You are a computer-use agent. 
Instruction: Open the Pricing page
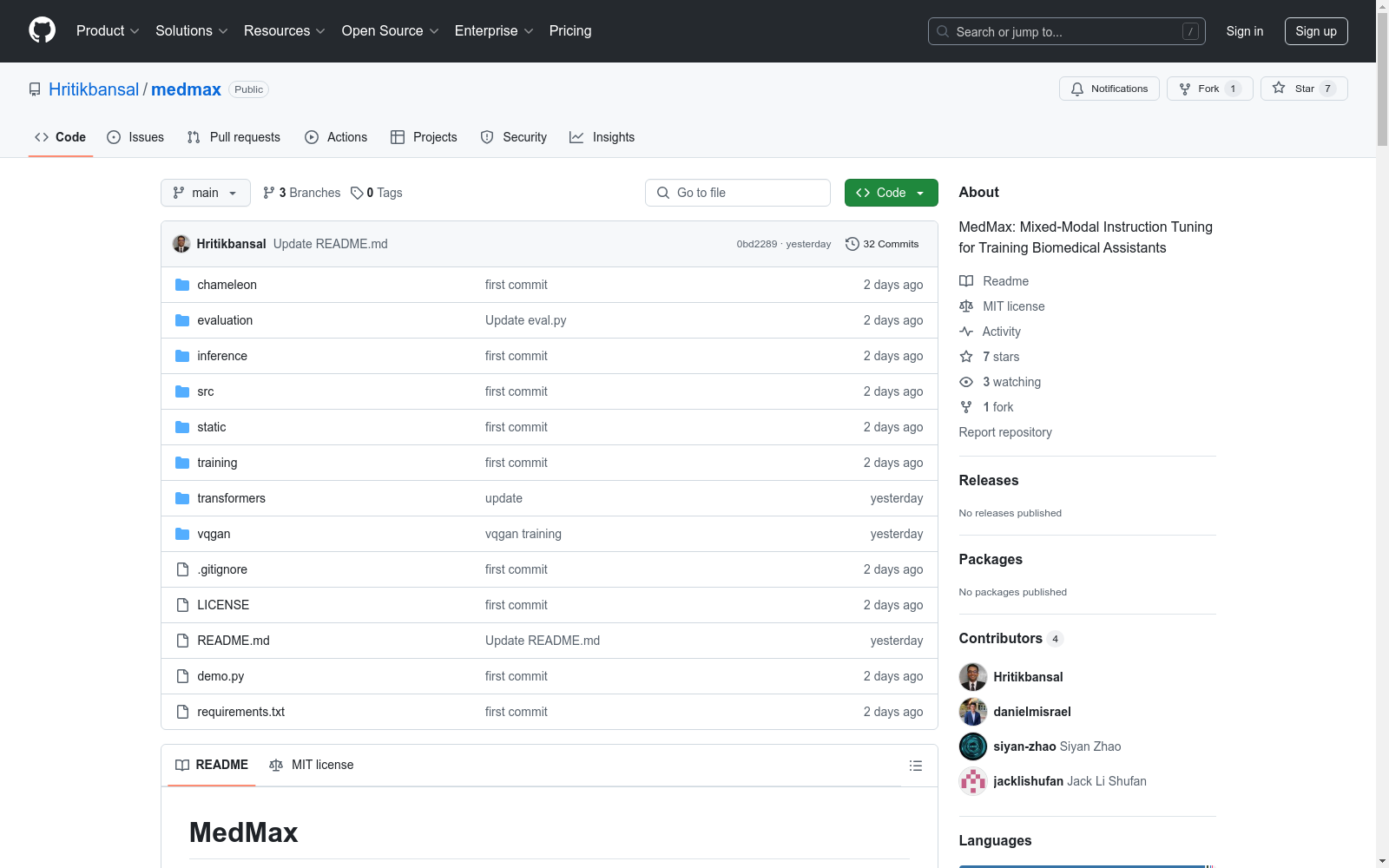click(x=570, y=30)
